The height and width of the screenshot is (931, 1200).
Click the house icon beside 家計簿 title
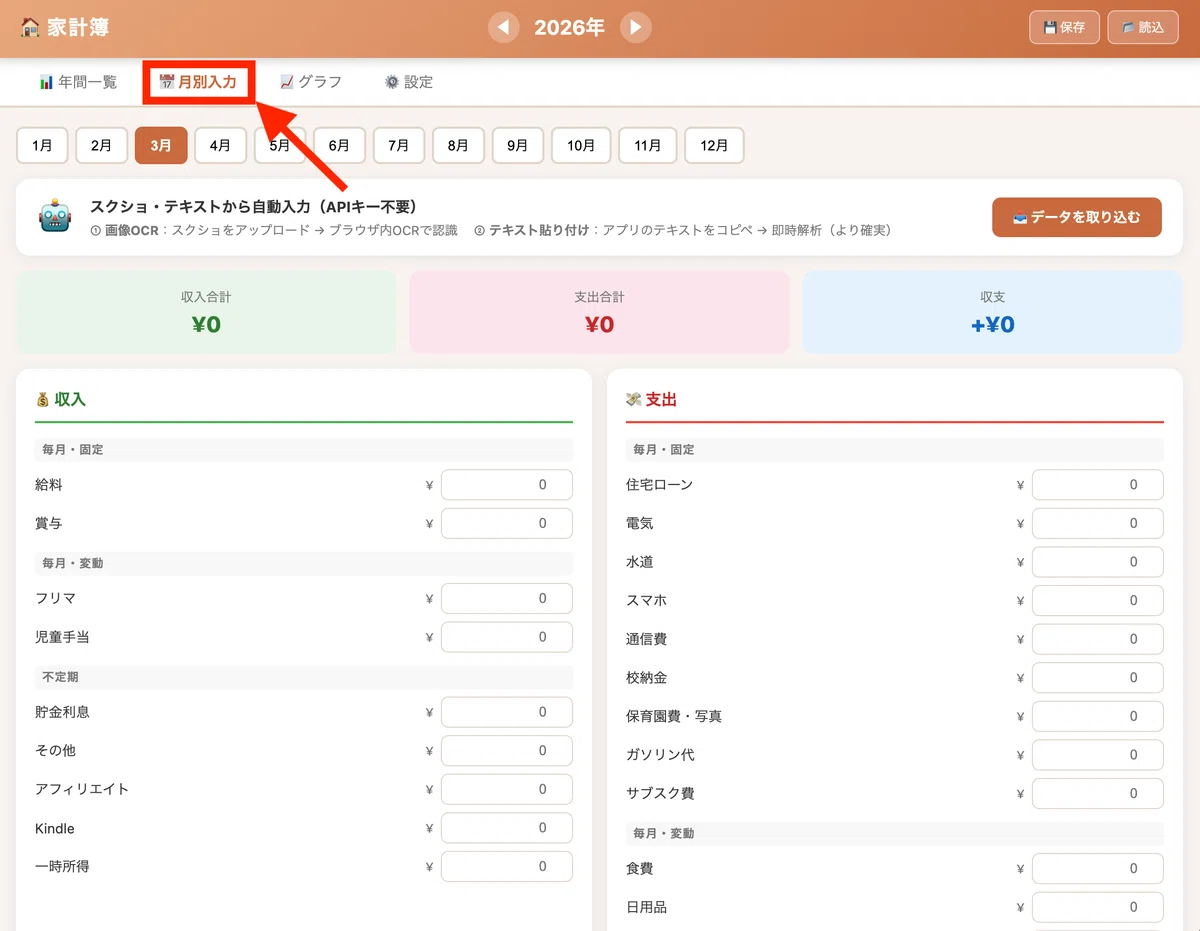pos(30,27)
